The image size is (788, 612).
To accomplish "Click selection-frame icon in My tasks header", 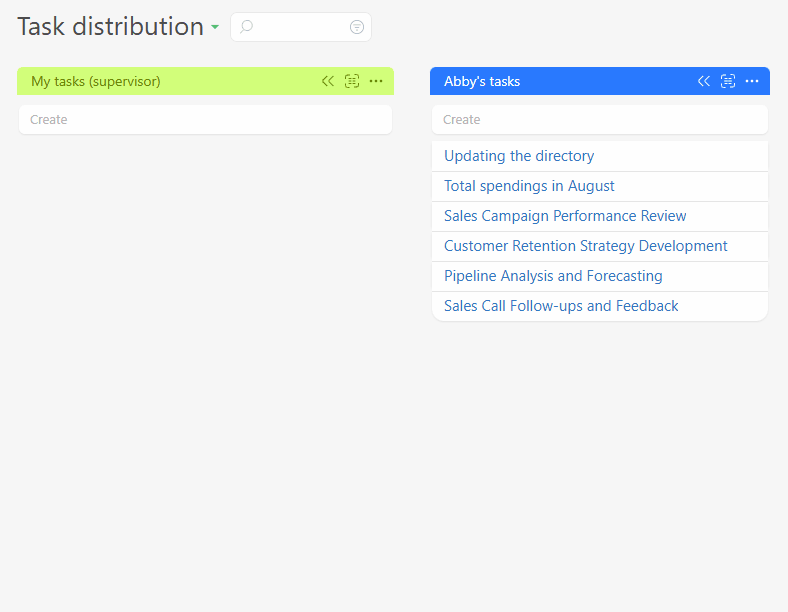I will pos(352,81).
